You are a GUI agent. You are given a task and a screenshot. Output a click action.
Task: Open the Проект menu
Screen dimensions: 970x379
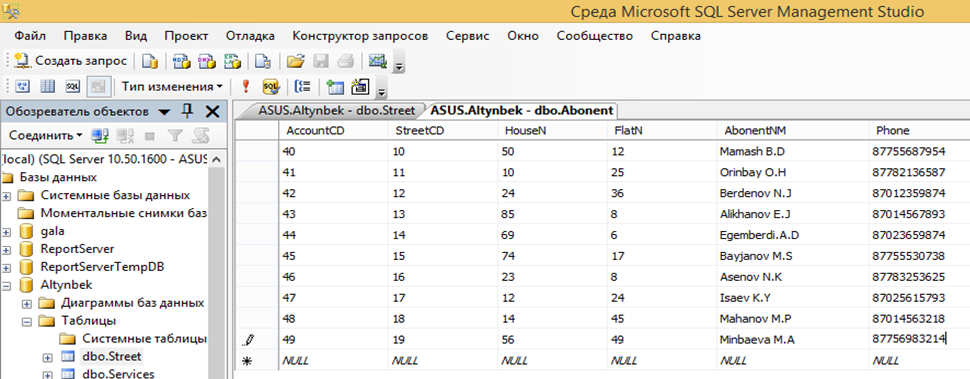[186, 36]
